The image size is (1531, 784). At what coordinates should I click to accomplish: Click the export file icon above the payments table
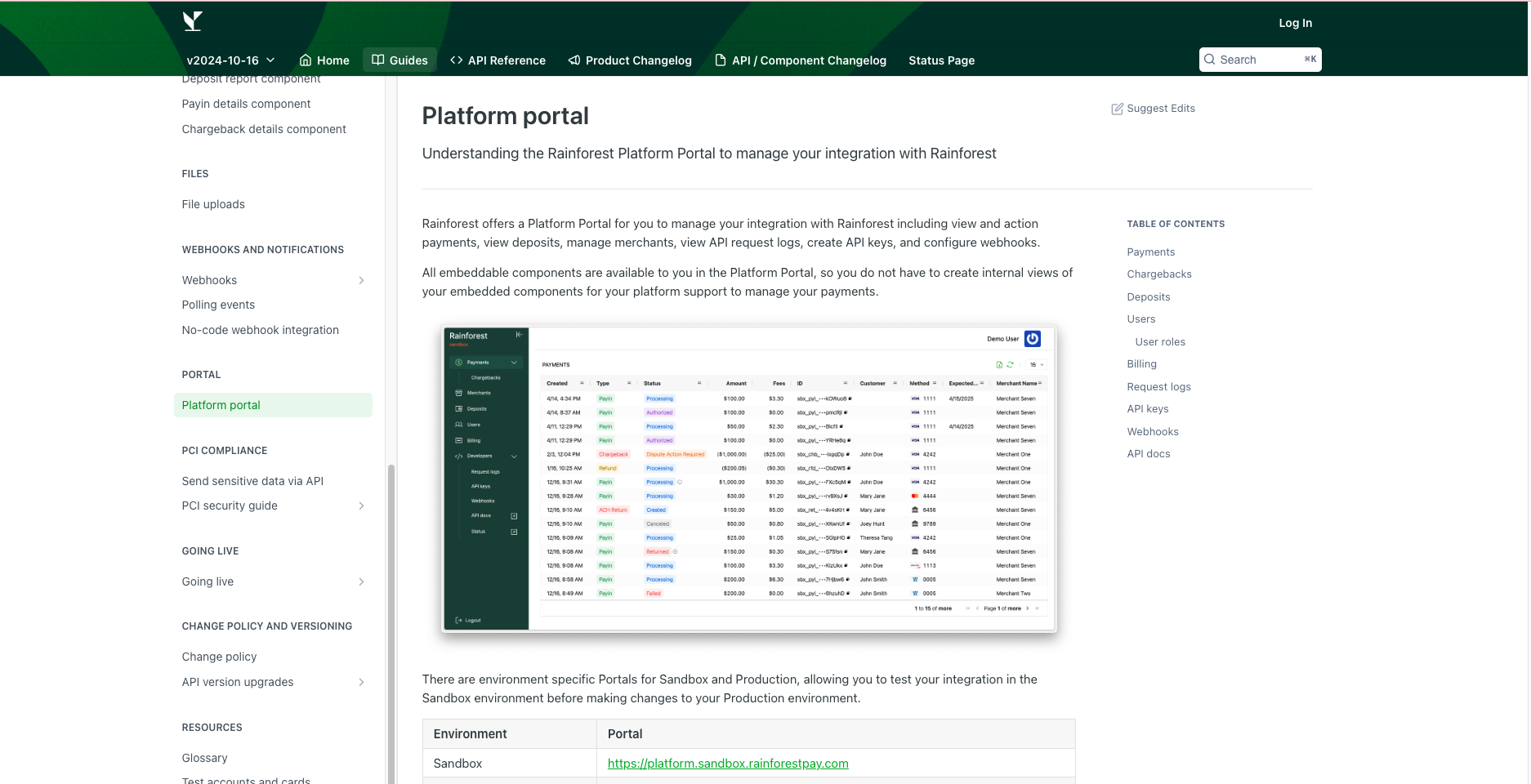pos(1000,364)
